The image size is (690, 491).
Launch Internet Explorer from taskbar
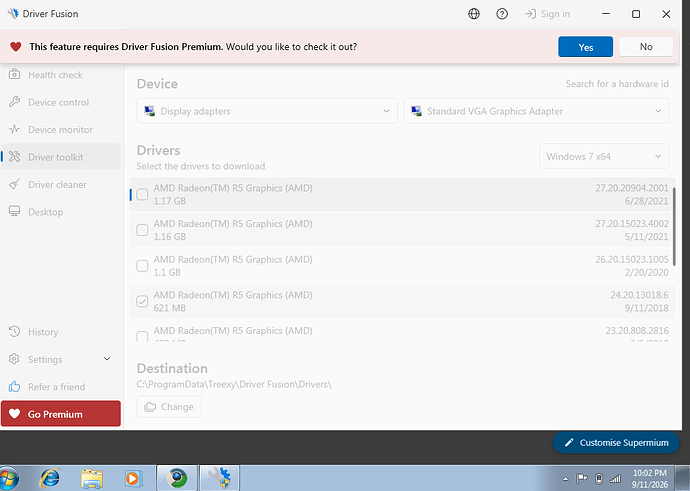click(x=50, y=478)
